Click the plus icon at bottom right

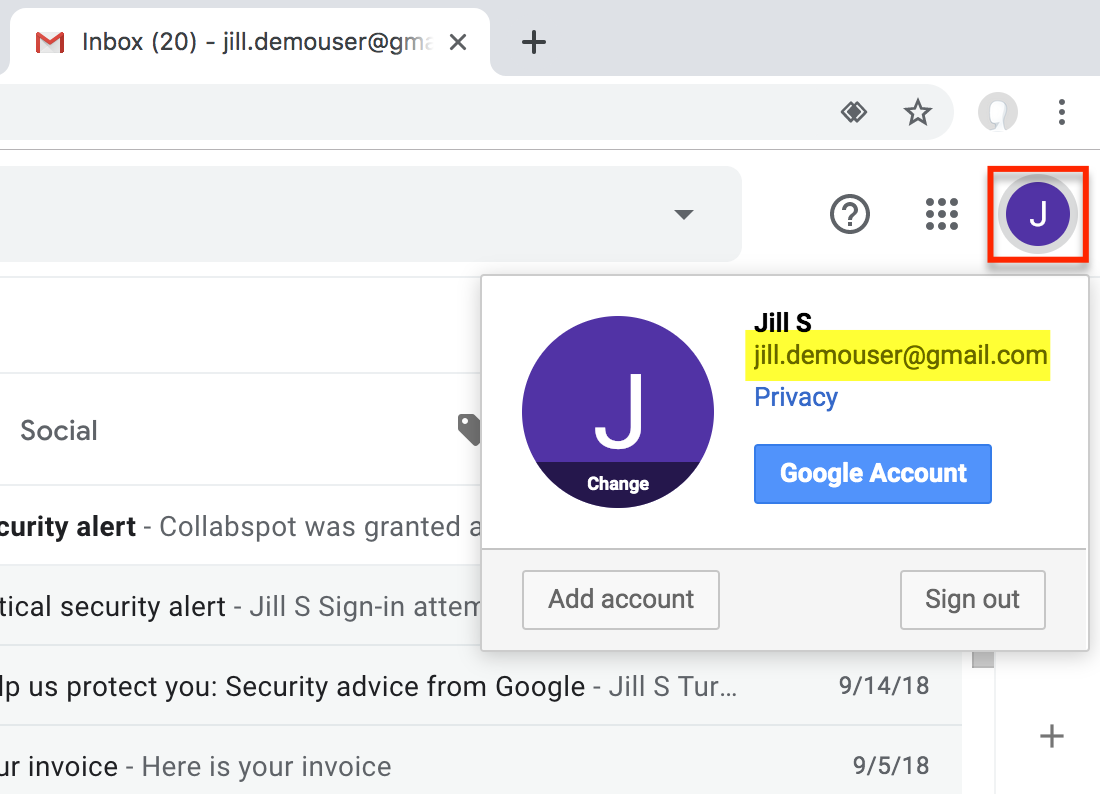pyautogui.click(x=1051, y=736)
